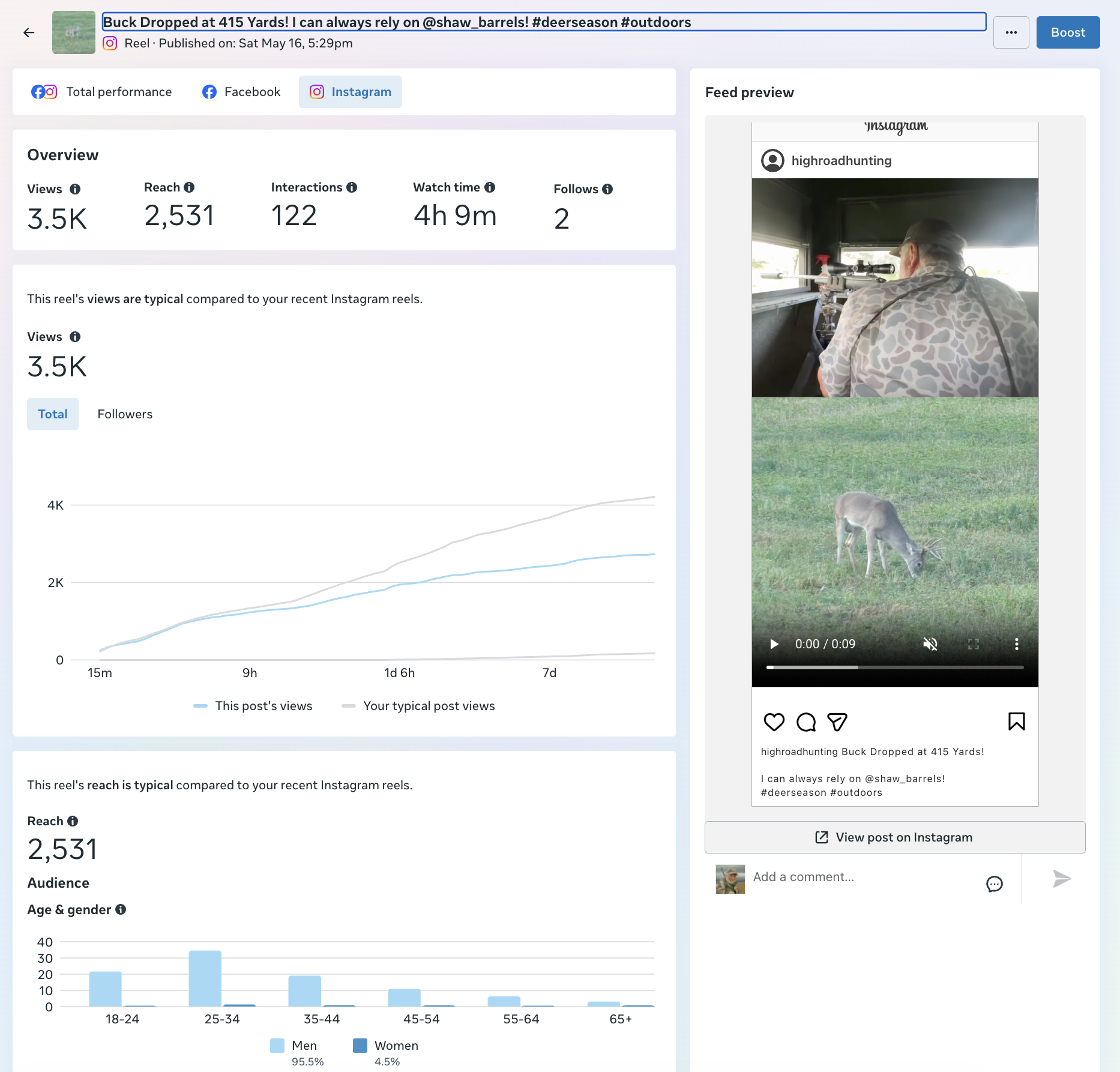Open View post on Instagram link
Viewport: 1120px width, 1072px height.
click(894, 837)
